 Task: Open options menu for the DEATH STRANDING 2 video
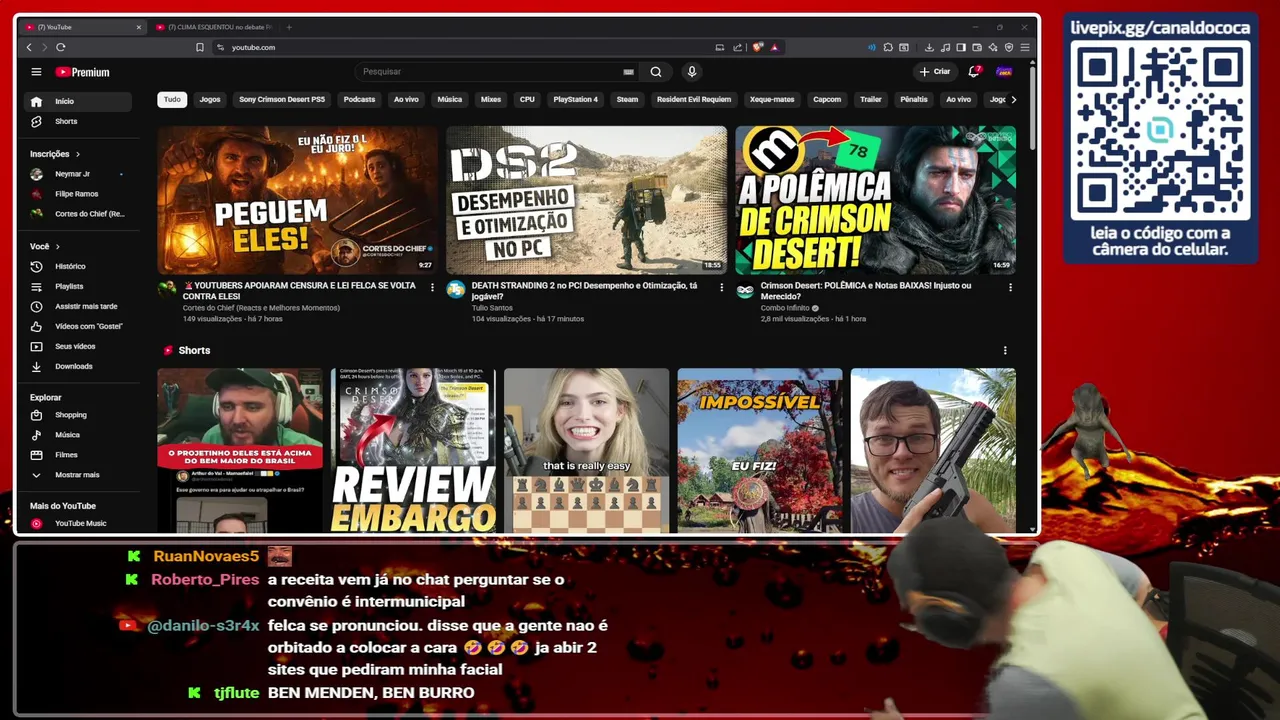coord(721,287)
